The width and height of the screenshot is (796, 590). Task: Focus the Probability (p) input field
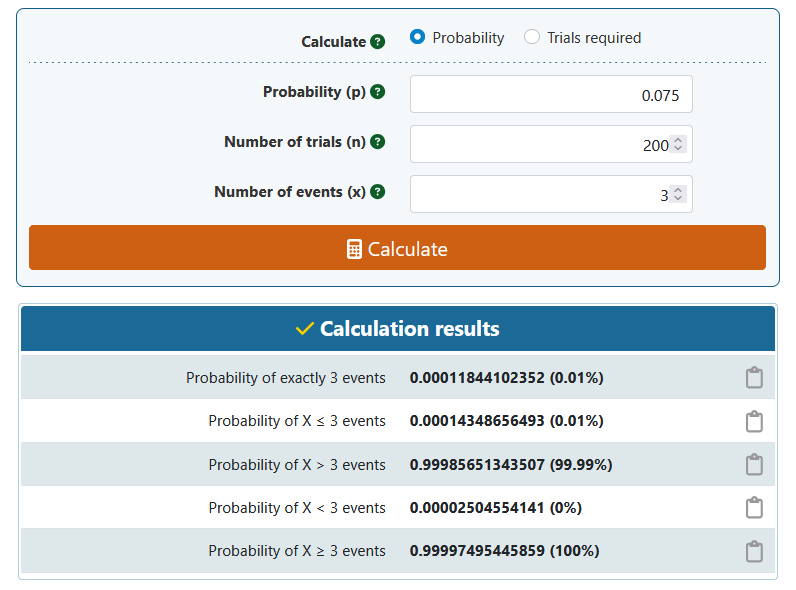click(551, 94)
